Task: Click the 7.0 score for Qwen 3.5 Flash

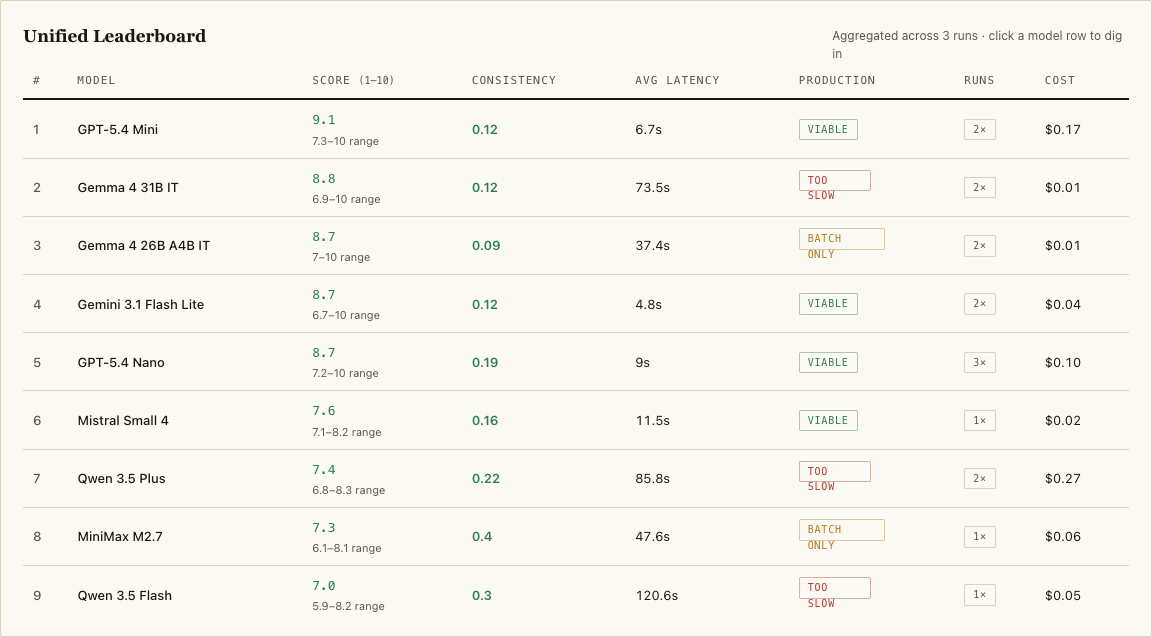Action: 323,586
